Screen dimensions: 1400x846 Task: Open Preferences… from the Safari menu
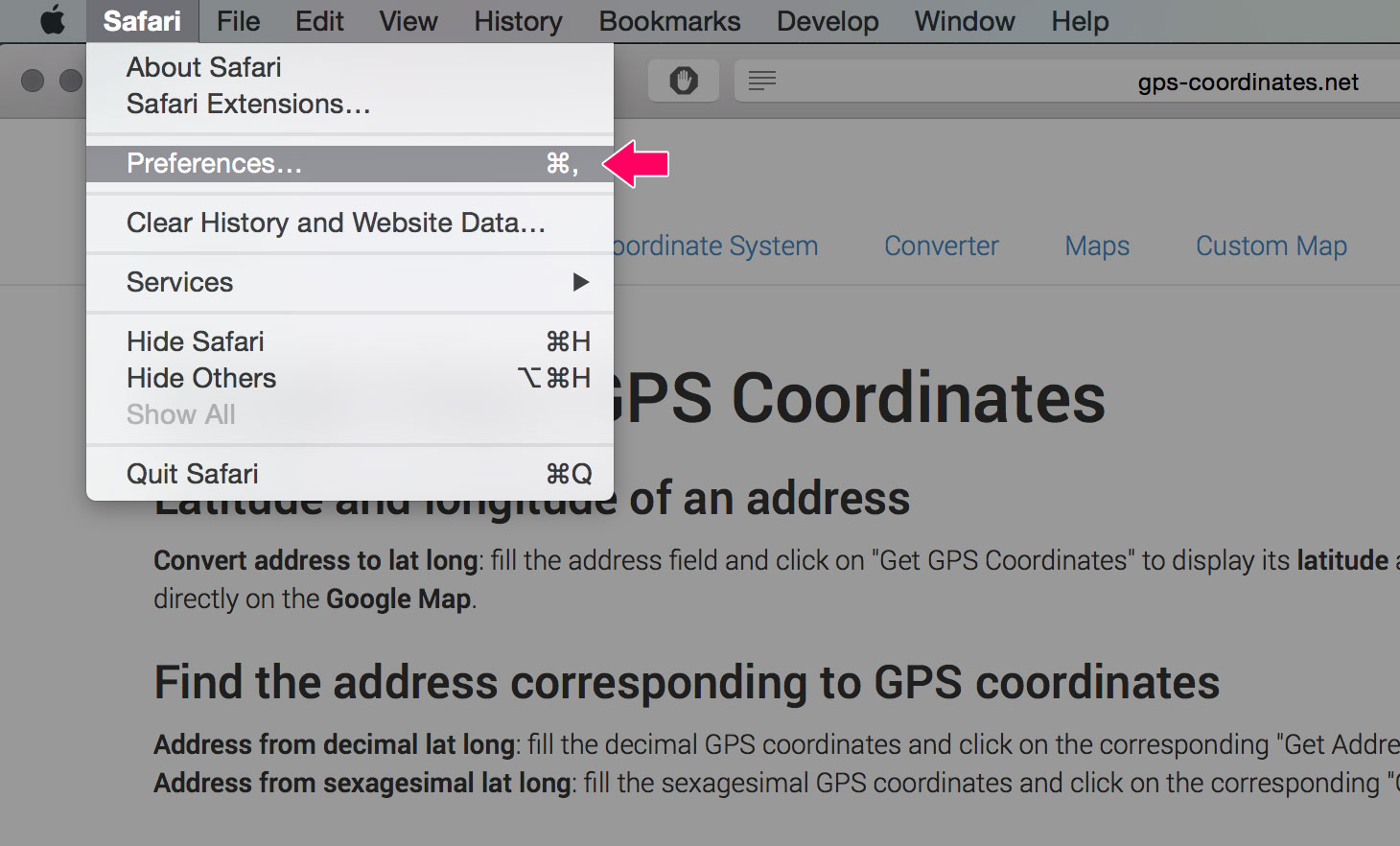214,164
